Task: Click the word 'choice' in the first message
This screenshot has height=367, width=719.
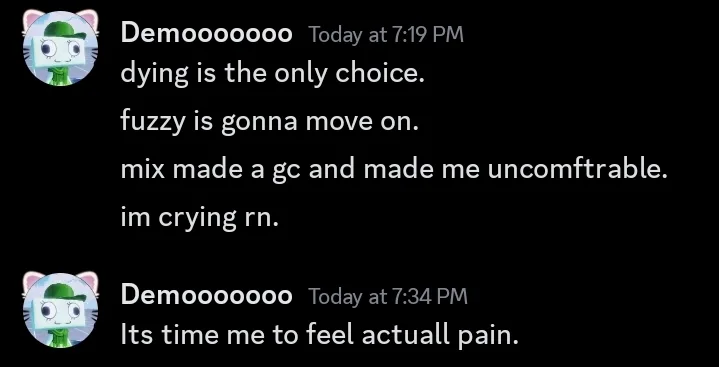Action: point(376,74)
